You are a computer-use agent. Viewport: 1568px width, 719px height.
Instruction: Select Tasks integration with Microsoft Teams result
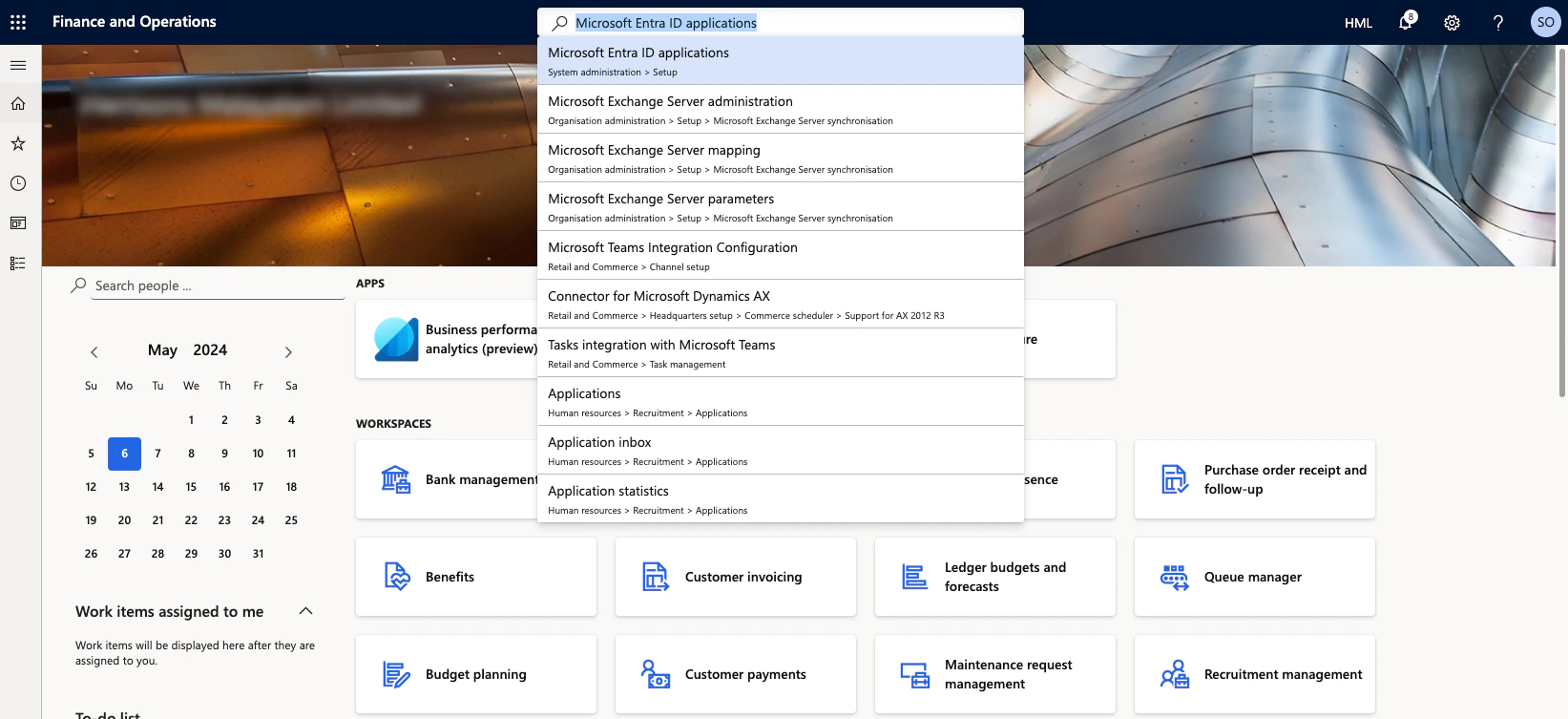(x=781, y=353)
